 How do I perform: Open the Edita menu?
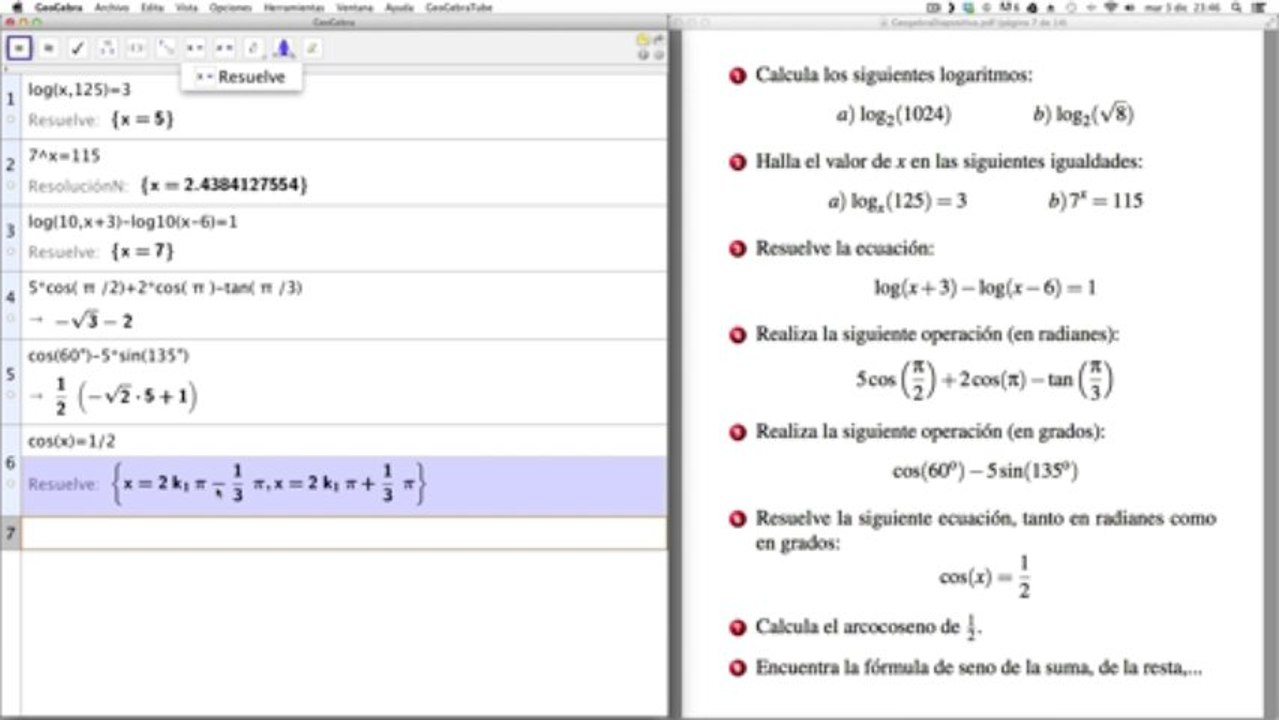coord(152,7)
